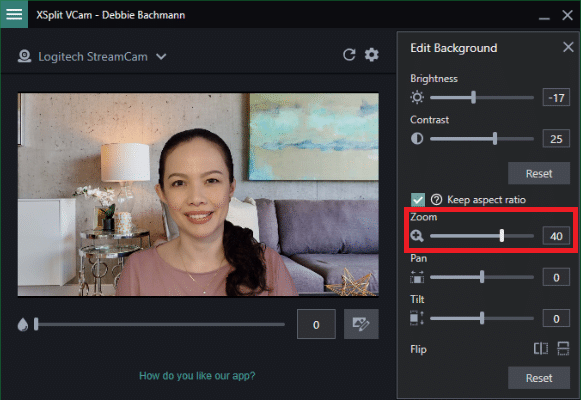Viewport: 581px width, 400px height.
Task: Open the edit background image button
Action: 361,324
